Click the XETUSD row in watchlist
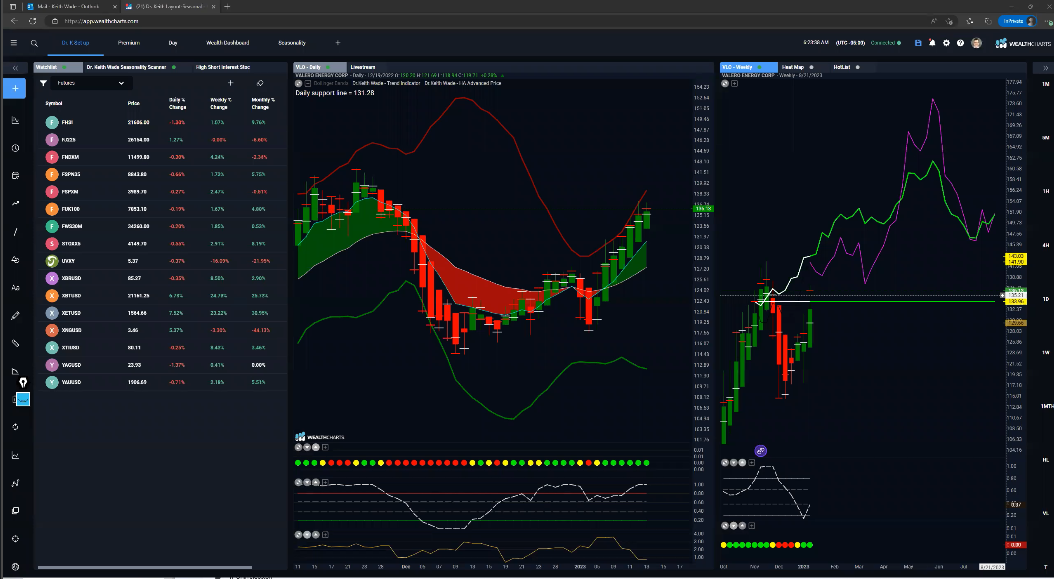 coord(161,313)
